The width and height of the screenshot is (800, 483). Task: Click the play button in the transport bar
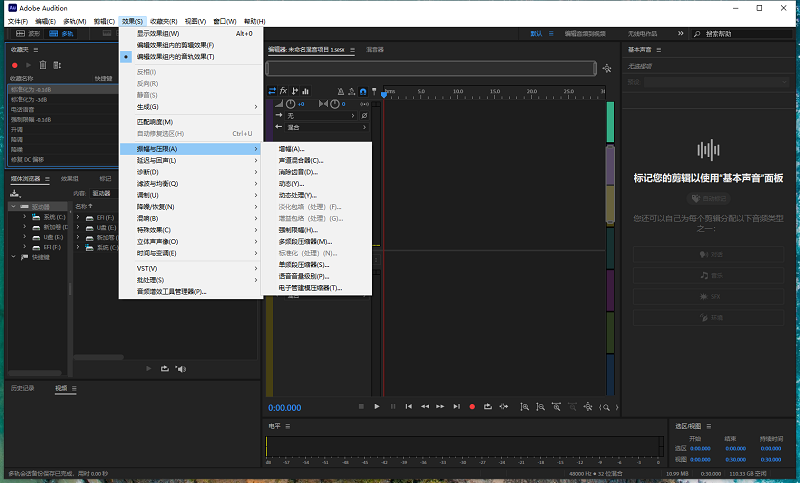376,406
